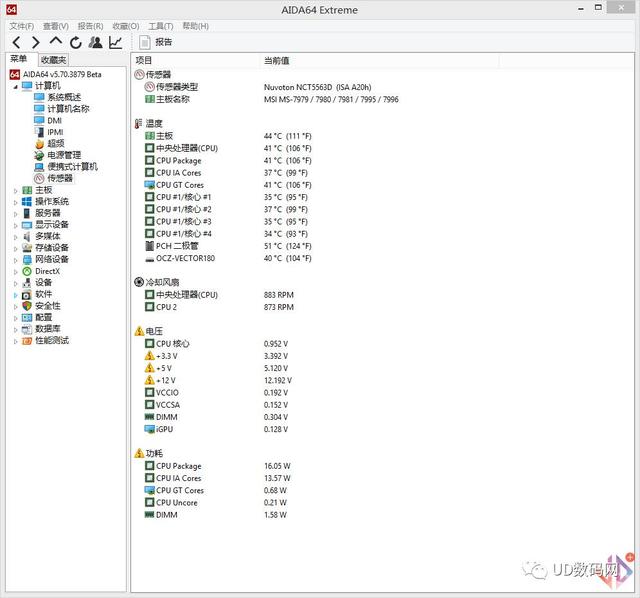Click the 数据库 database icon in tree

pos(27,329)
